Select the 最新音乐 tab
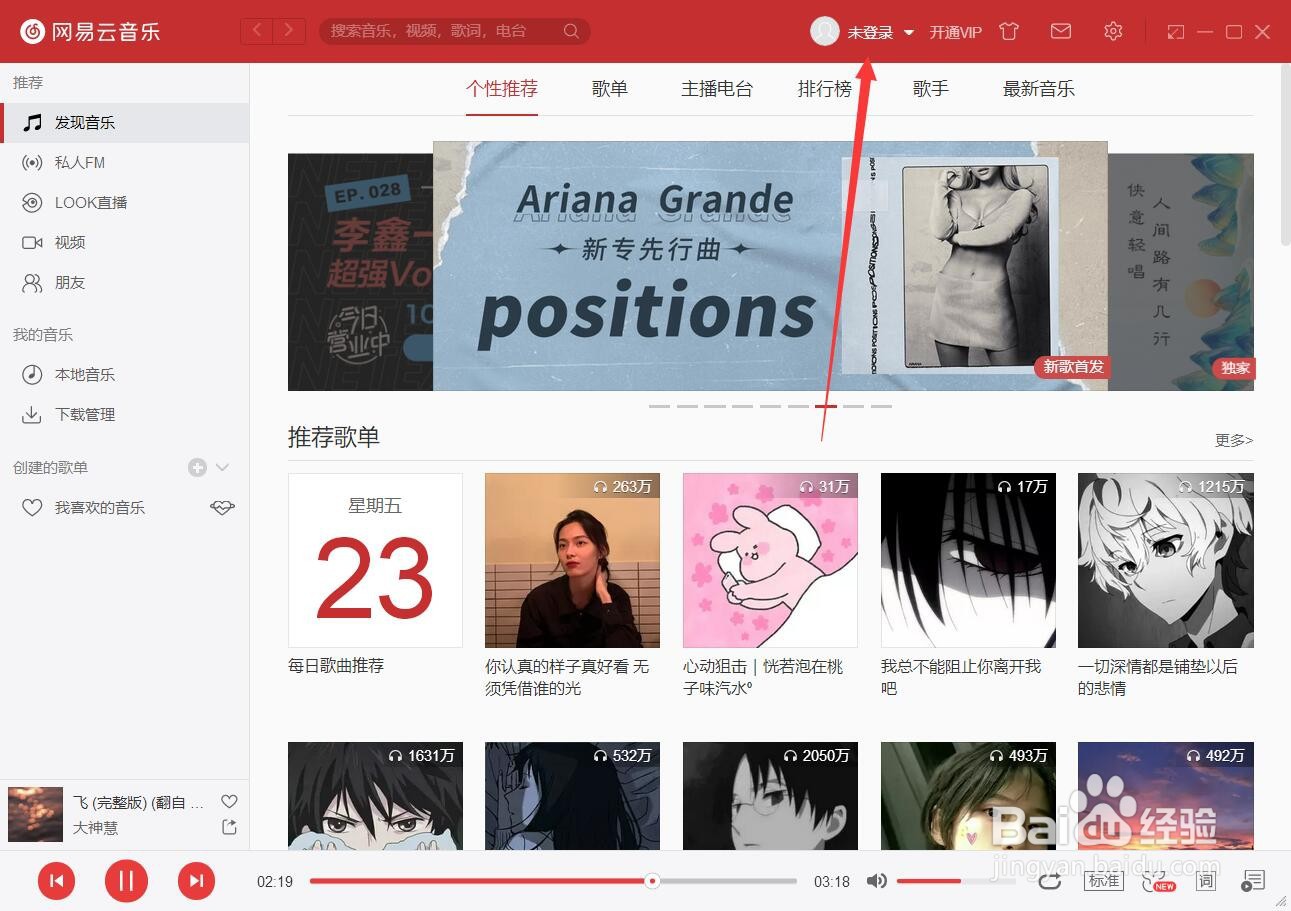This screenshot has width=1291, height=911. (1039, 89)
